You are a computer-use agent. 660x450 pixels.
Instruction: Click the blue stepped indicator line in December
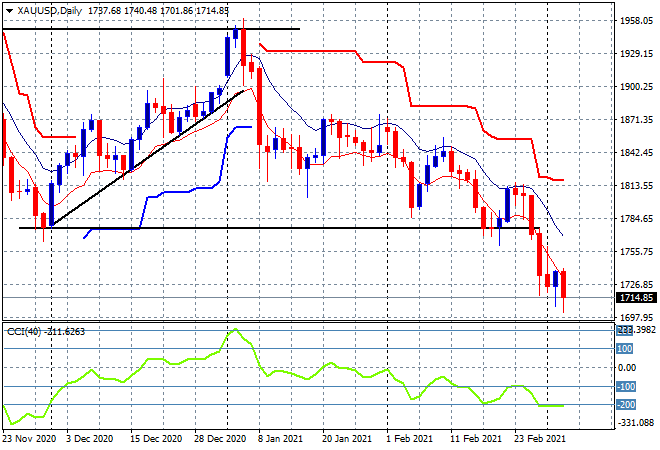(x=168, y=192)
